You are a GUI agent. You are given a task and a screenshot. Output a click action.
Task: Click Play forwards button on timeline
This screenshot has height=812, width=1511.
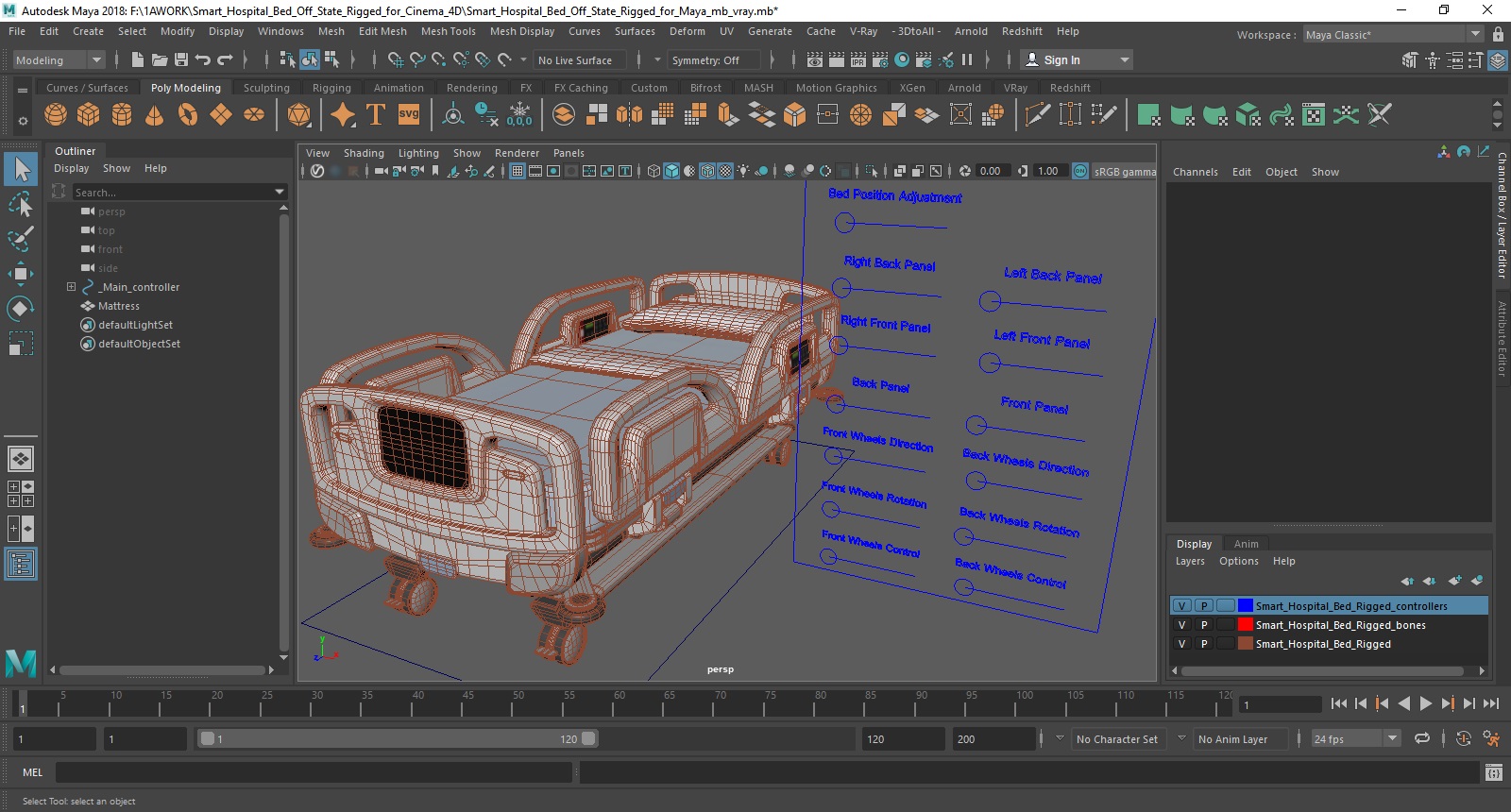[x=1426, y=703]
